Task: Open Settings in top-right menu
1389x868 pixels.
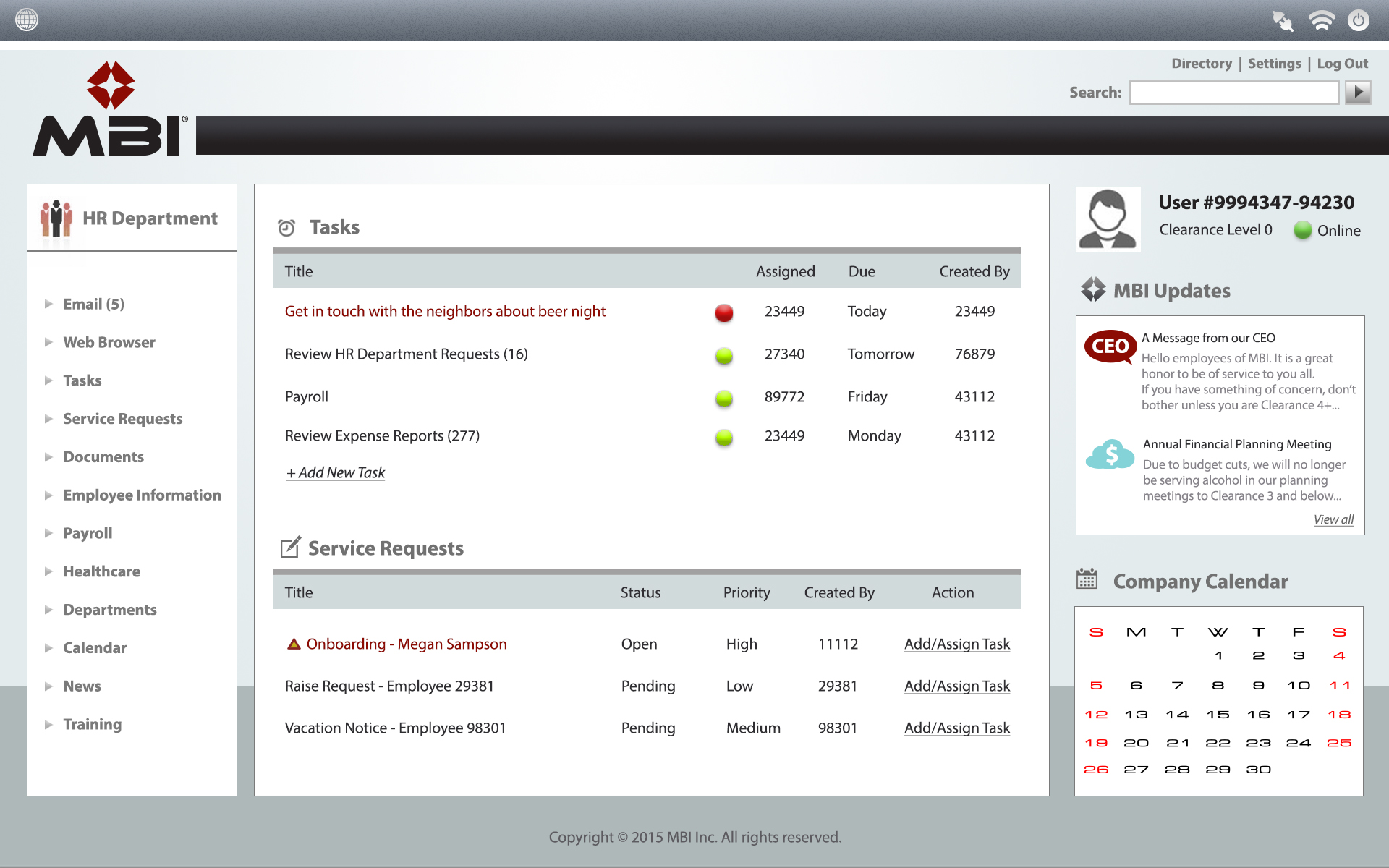Action: (1274, 64)
